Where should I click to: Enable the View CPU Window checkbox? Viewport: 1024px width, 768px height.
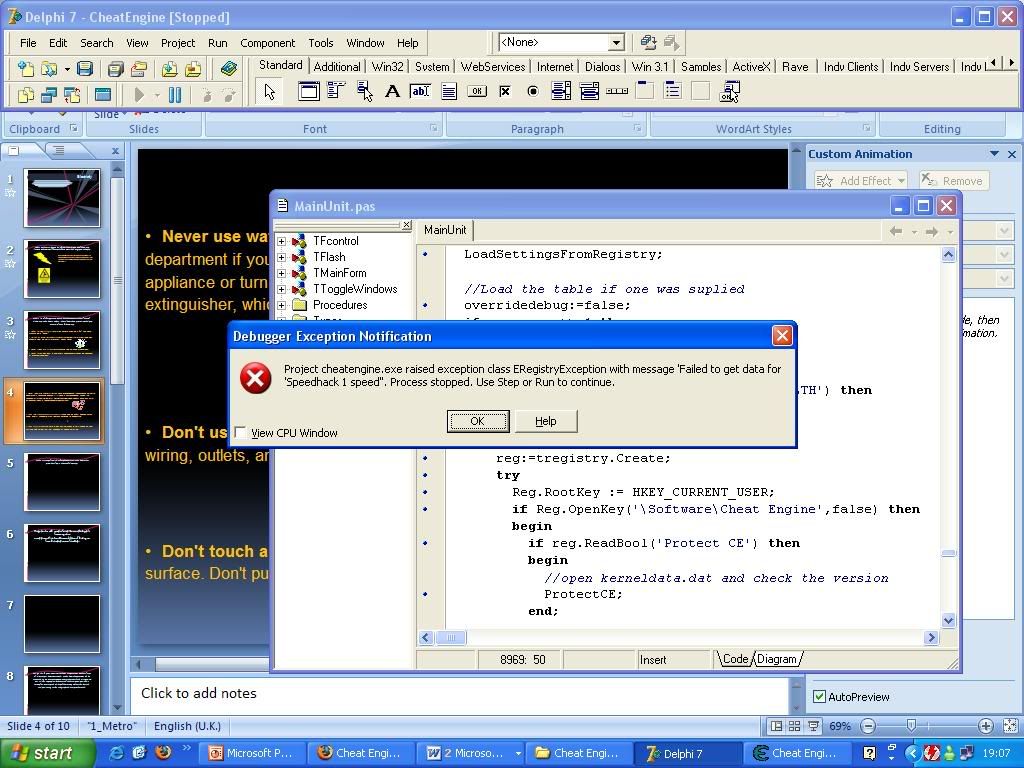coord(240,432)
